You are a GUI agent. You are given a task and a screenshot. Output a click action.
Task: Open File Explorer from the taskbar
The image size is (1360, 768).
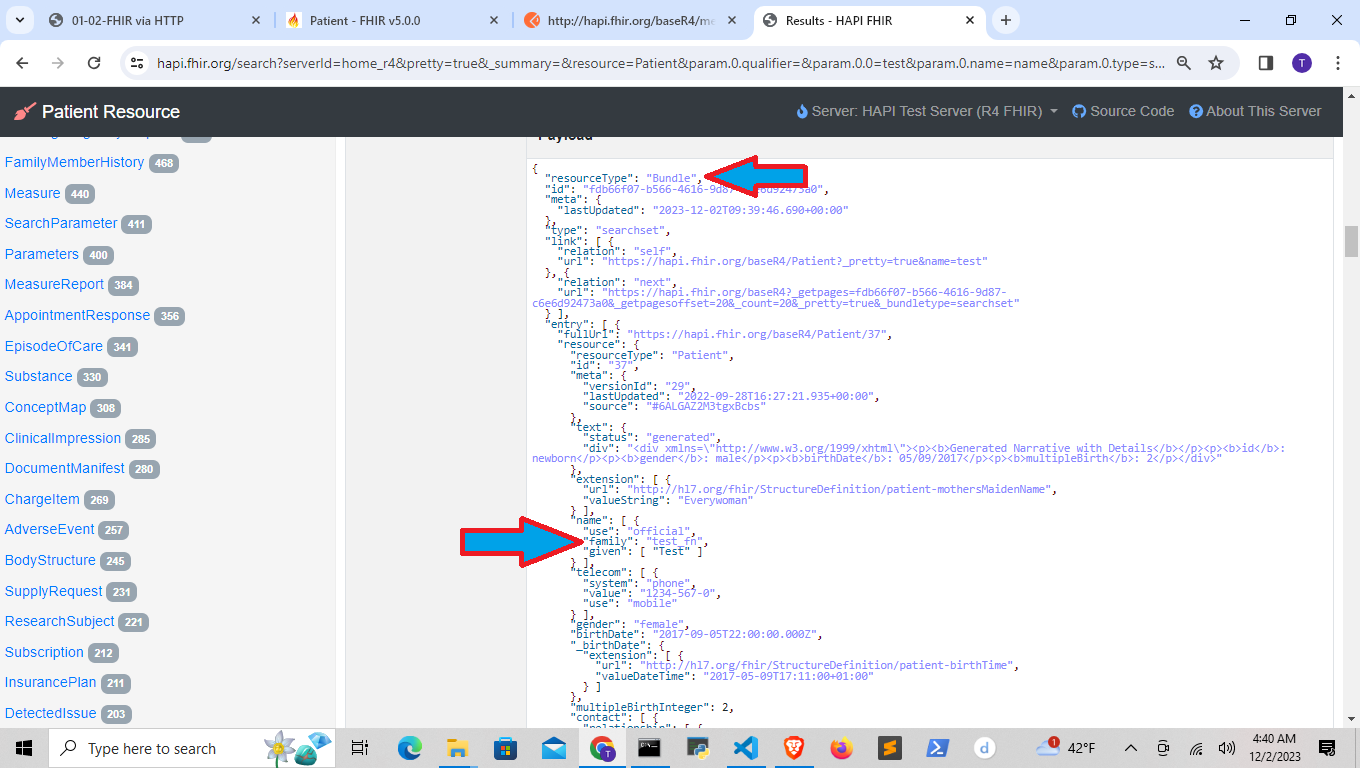457,747
